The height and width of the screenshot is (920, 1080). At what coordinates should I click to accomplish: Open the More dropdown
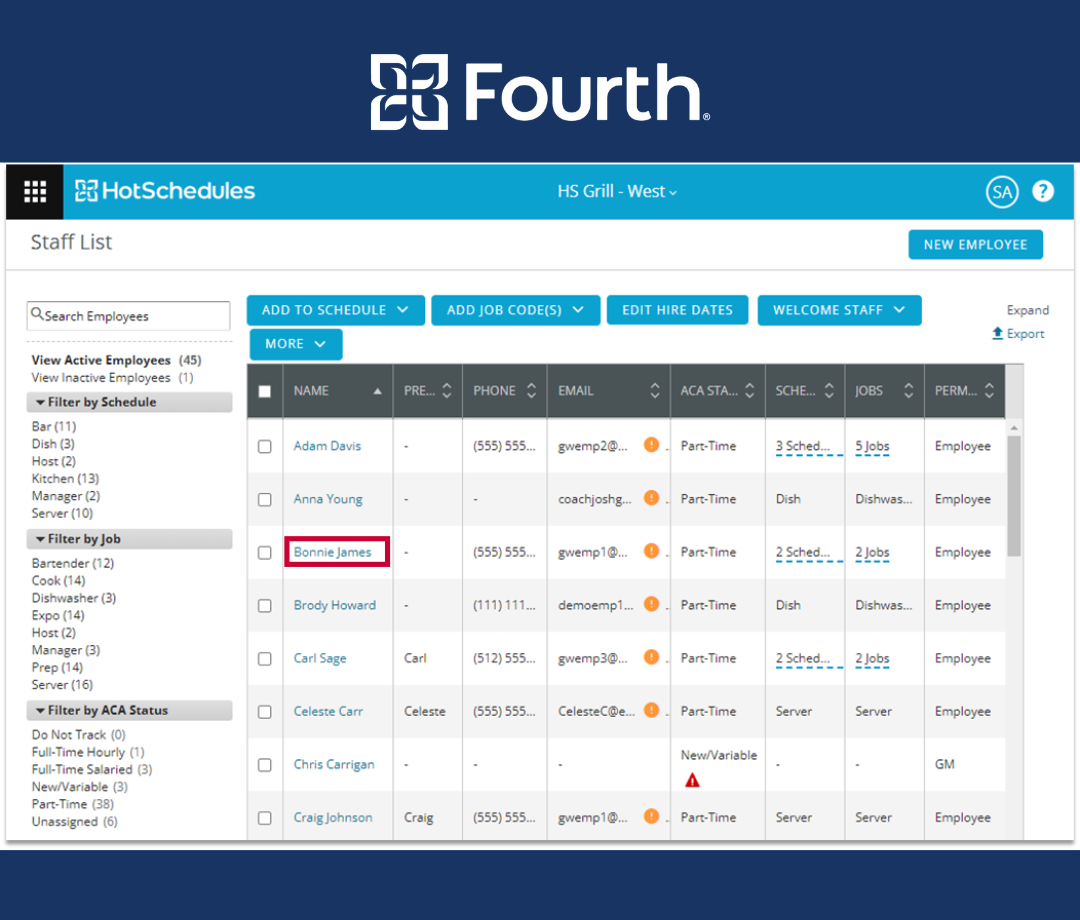pyautogui.click(x=295, y=344)
